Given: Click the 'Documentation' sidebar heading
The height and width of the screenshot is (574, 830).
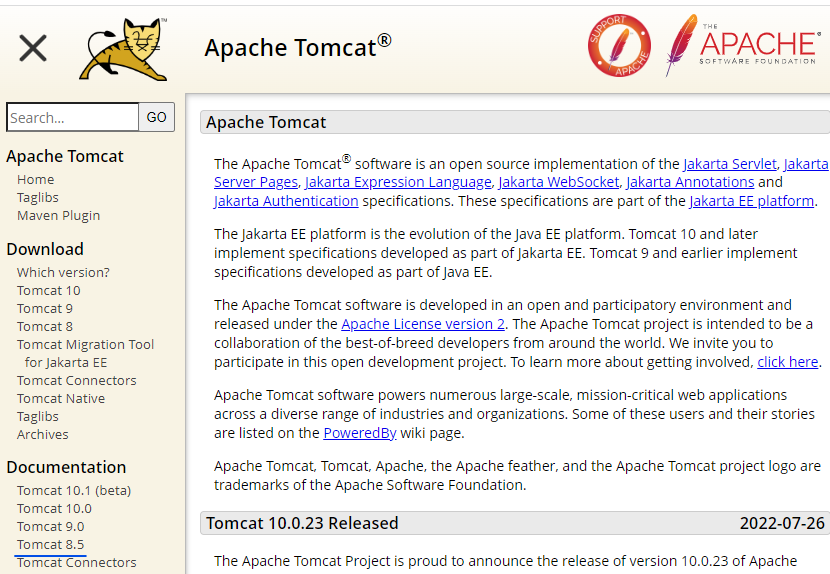Looking at the screenshot, I should click(66, 467).
